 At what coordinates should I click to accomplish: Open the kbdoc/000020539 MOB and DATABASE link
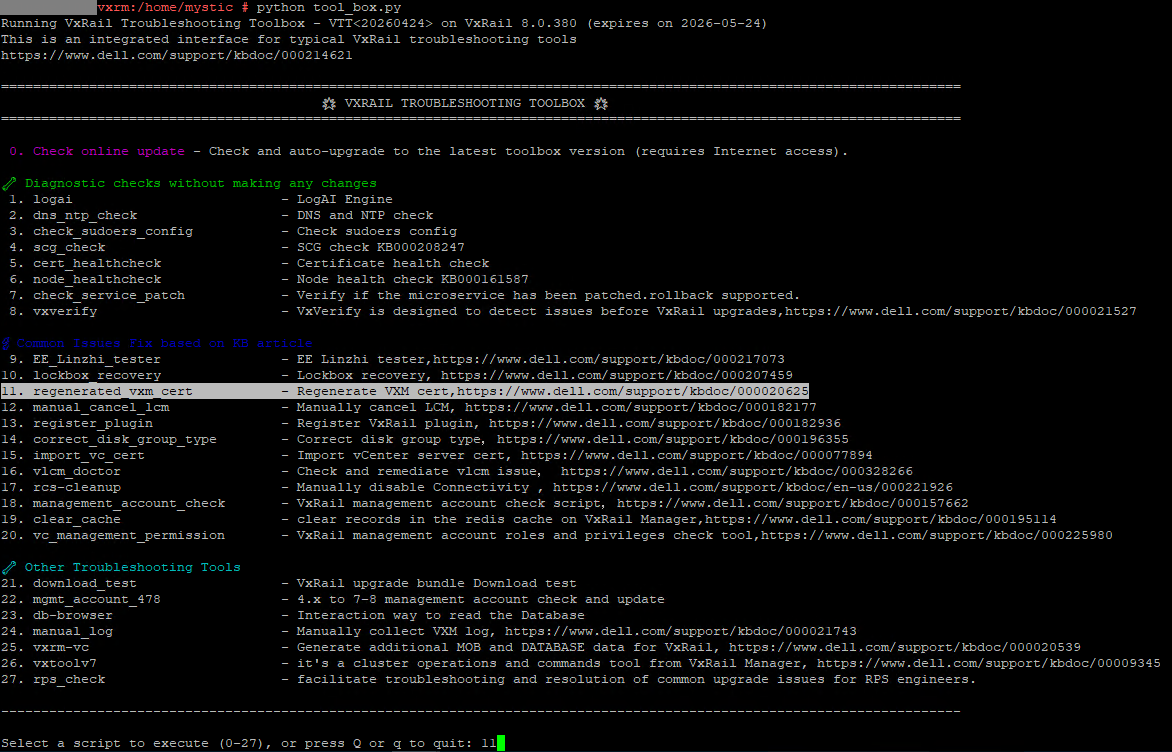pos(904,647)
